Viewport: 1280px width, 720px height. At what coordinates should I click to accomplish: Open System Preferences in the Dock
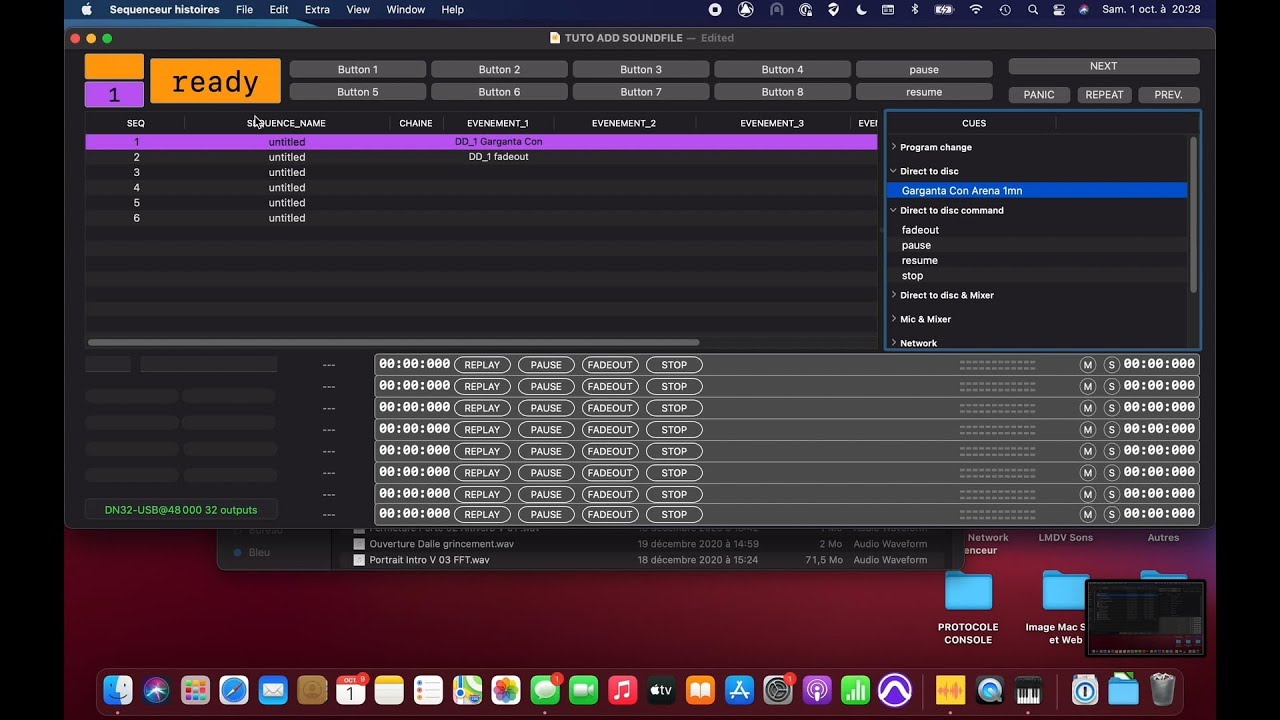[778, 690]
